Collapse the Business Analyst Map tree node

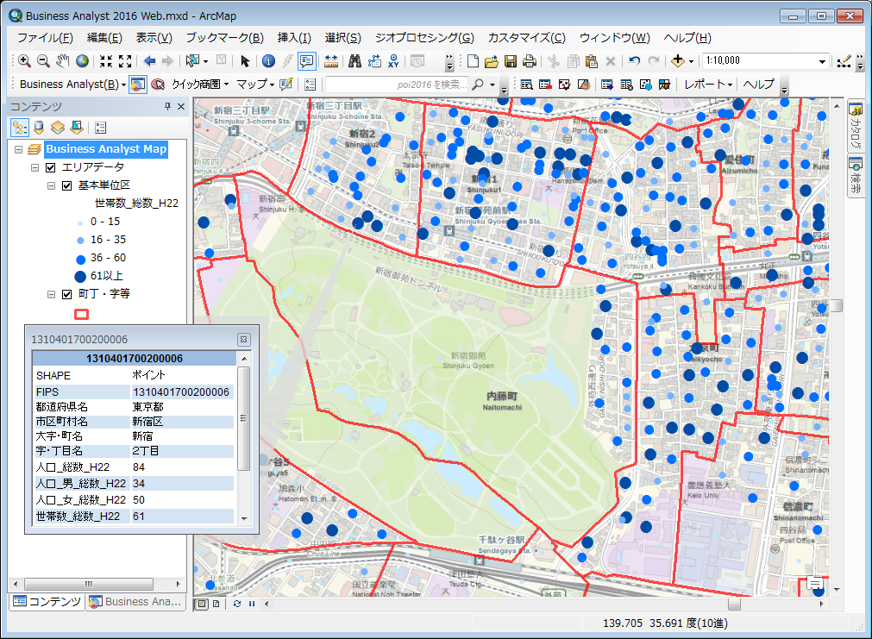pyautogui.click(x=18, y=149)
